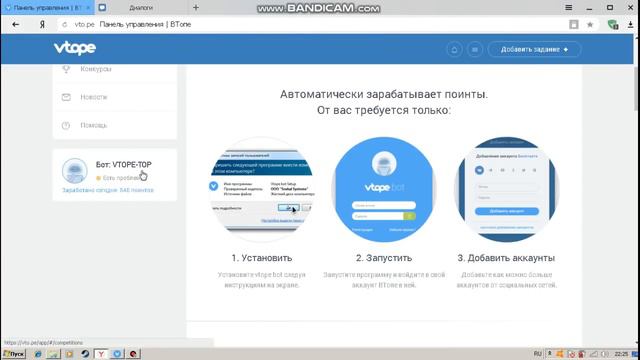Open browser downloads arrow icon
The width and height of the screenshot is (640, 360).
click(x=631, y=24)
